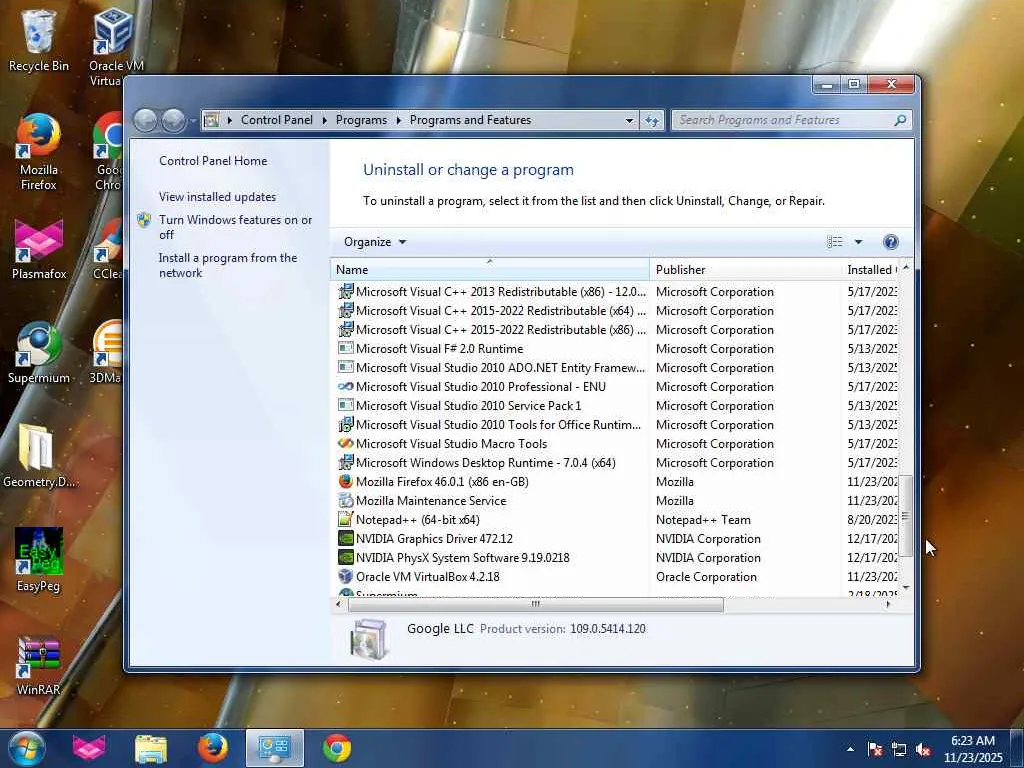This screenshot has width=1024, height=768.
Task: Click the Forward navigation button
Action: 173,120
